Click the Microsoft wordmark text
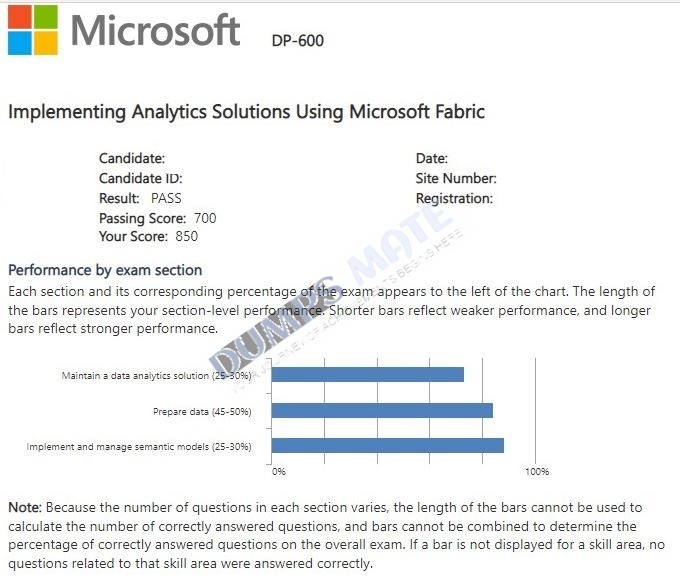680x586 pixels. coord(155,30)
